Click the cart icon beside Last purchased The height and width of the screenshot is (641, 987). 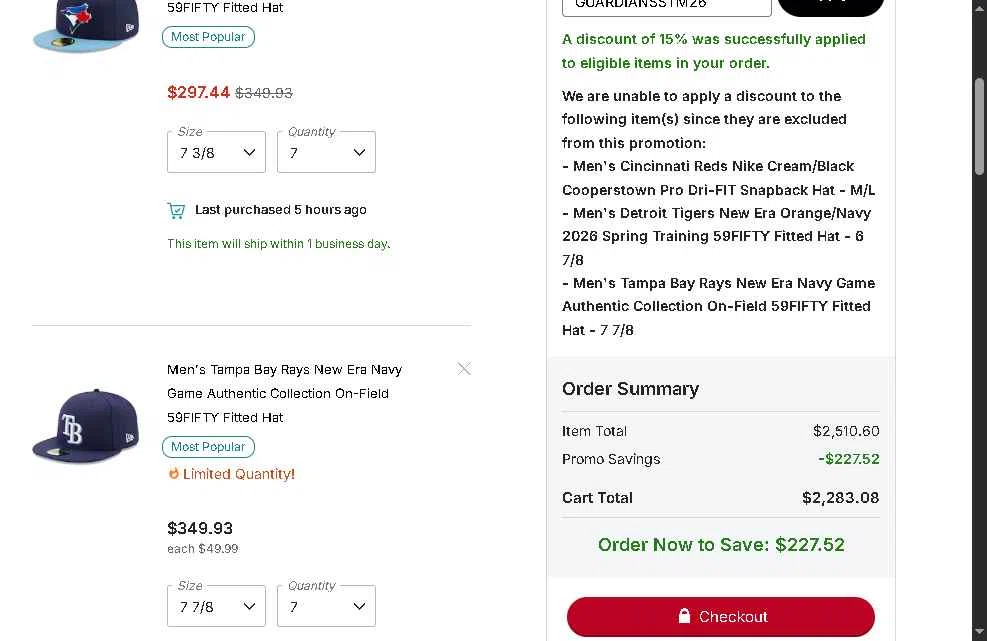pyautogui.click(x=176, y=210)
